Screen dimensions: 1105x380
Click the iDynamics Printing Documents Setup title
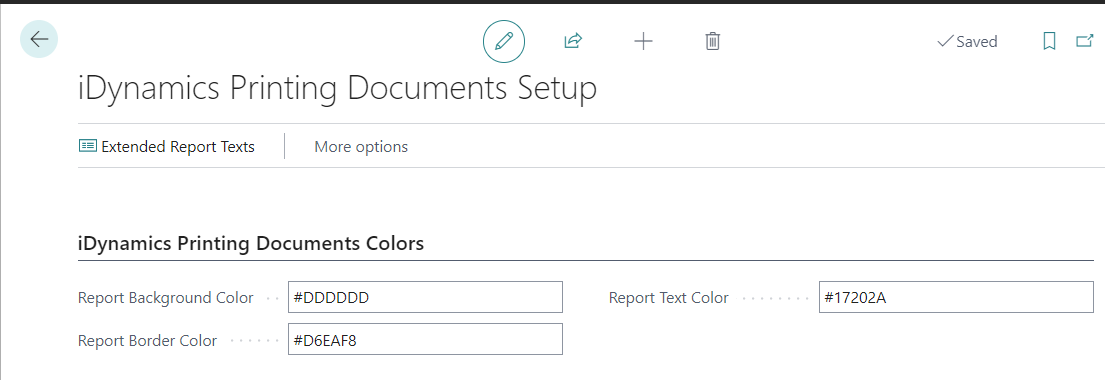tap(337, 90)
